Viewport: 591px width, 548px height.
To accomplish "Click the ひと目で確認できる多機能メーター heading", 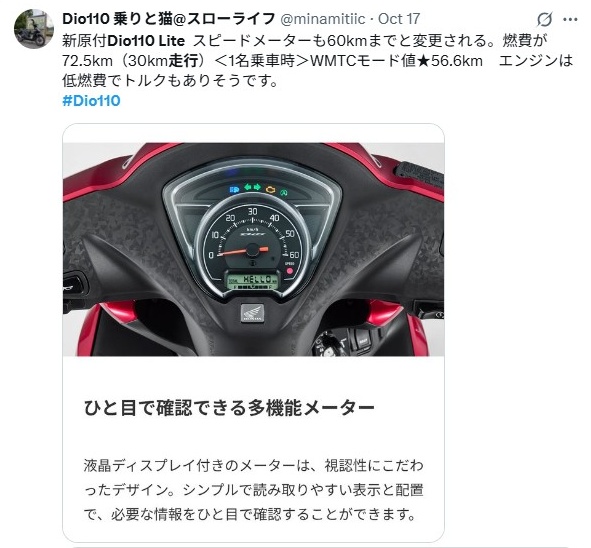I will click(229, 408).
